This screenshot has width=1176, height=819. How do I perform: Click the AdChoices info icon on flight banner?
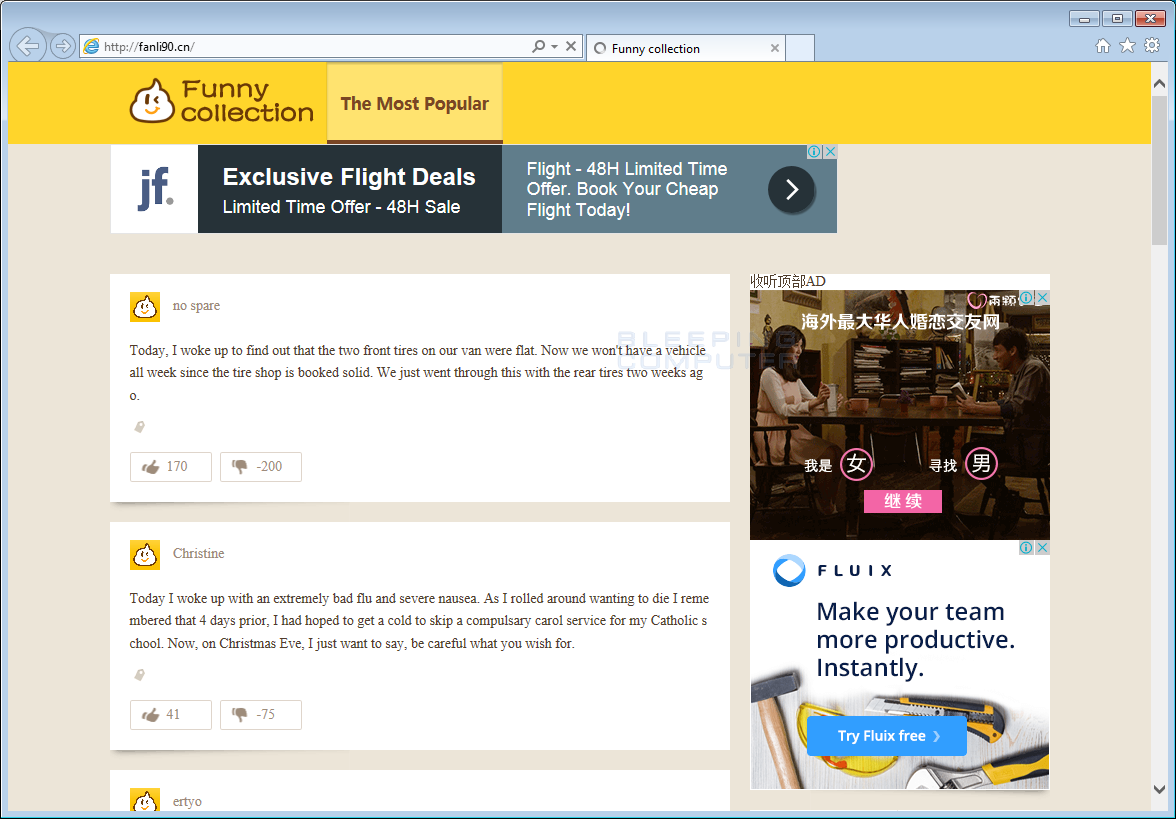(814, 152)
